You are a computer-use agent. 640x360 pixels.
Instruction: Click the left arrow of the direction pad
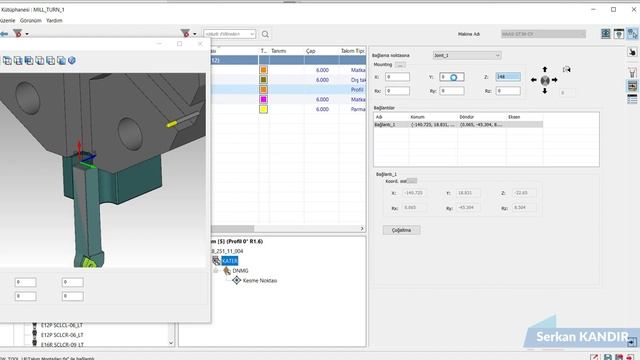coord(533,80)
